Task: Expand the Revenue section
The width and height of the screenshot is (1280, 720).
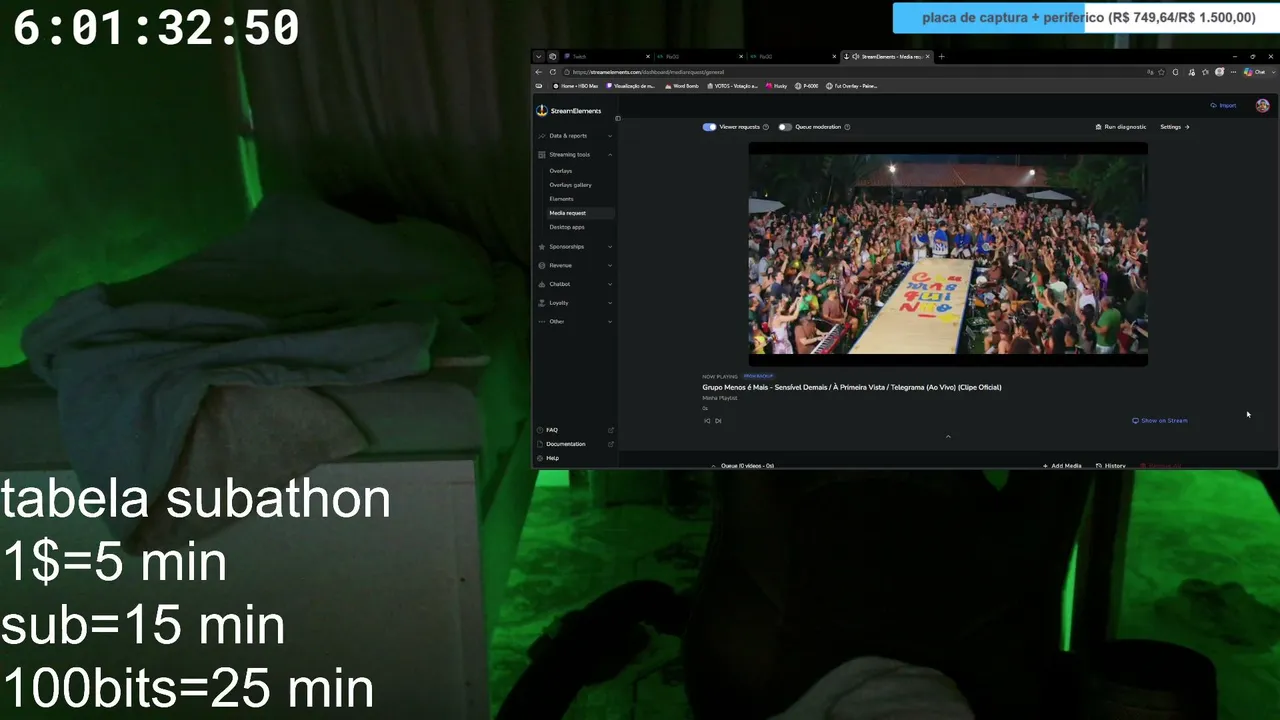Action: pos(575,266)
